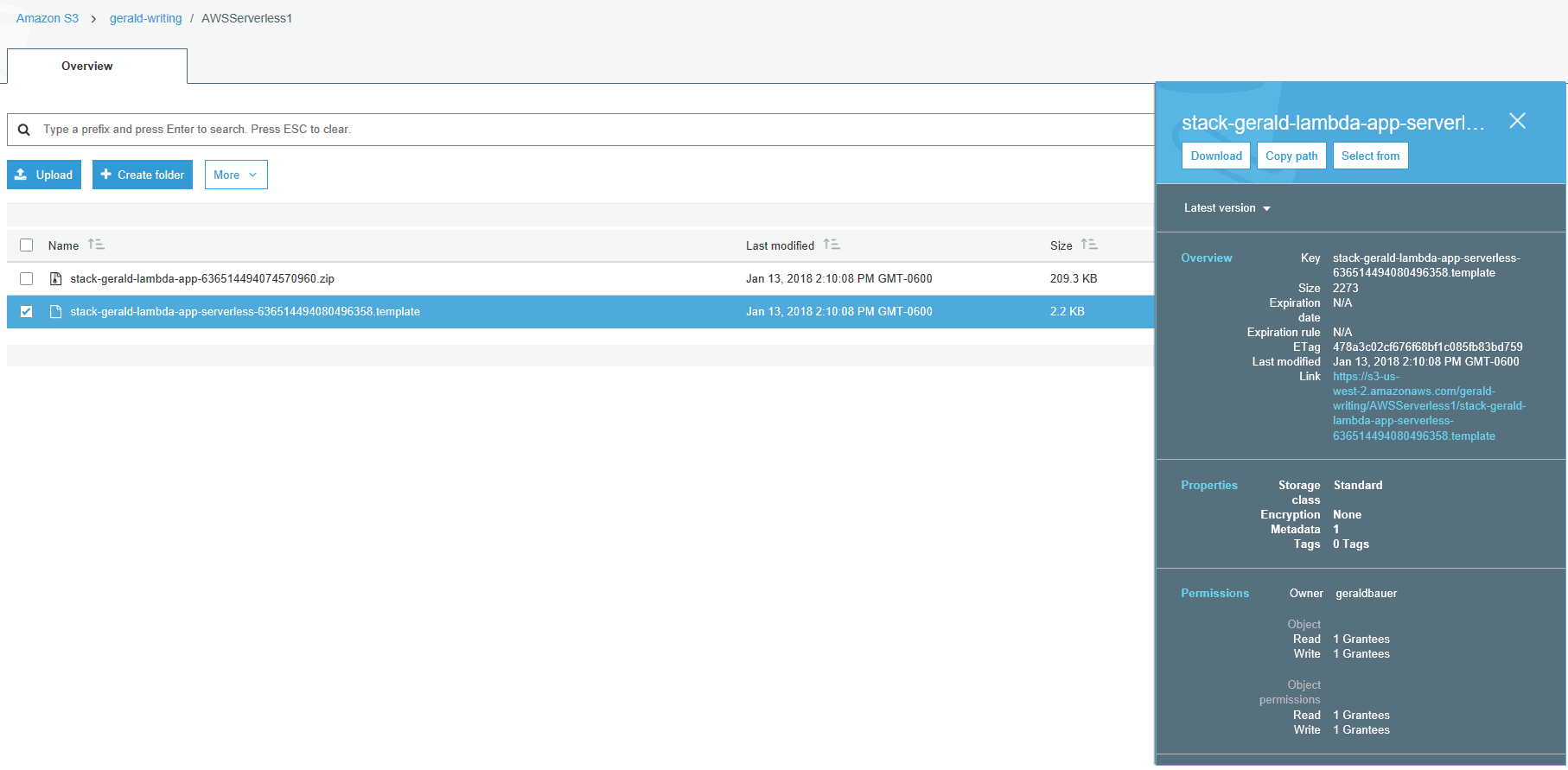Close the object details panel

tap(1517, 121)
